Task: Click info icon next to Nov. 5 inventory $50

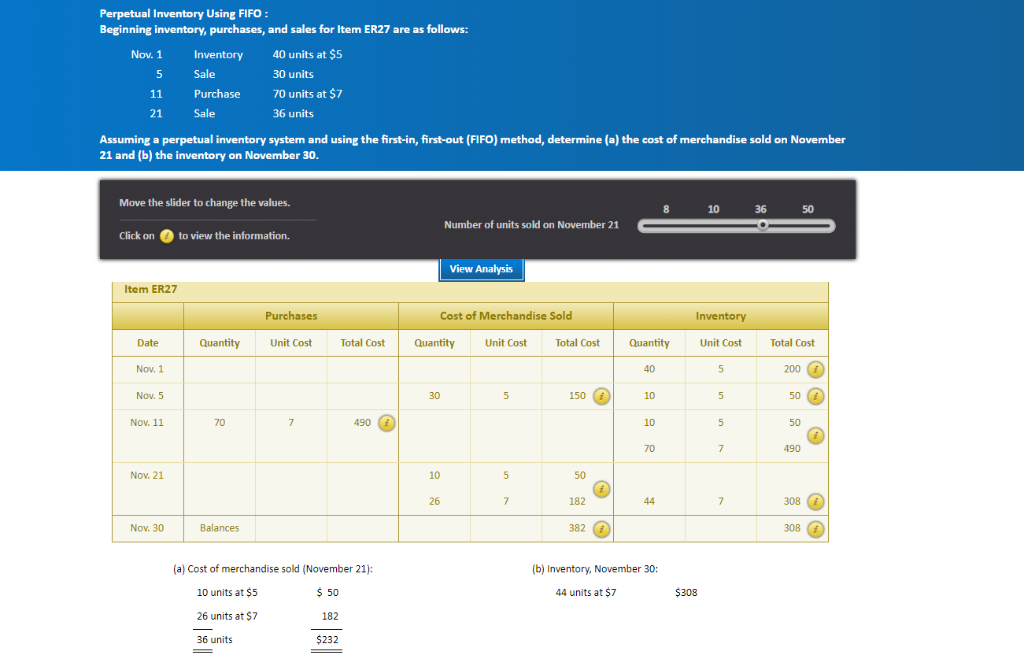Action: [815, 395]
